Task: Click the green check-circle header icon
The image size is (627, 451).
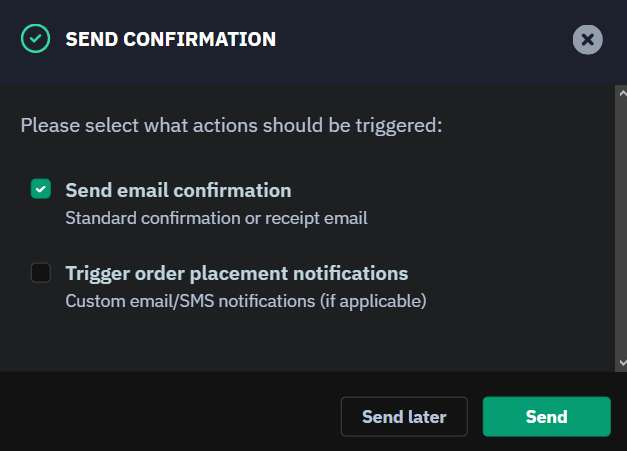Action: click(x=36, y=39)
